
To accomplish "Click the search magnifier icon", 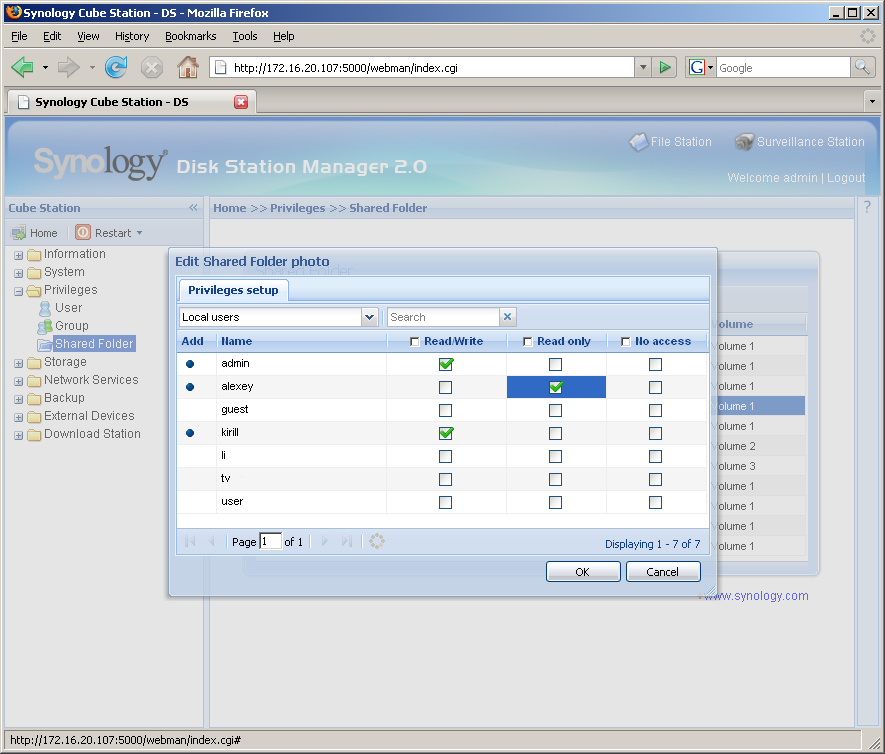I will pyautogui.click(x=862, y=68).
